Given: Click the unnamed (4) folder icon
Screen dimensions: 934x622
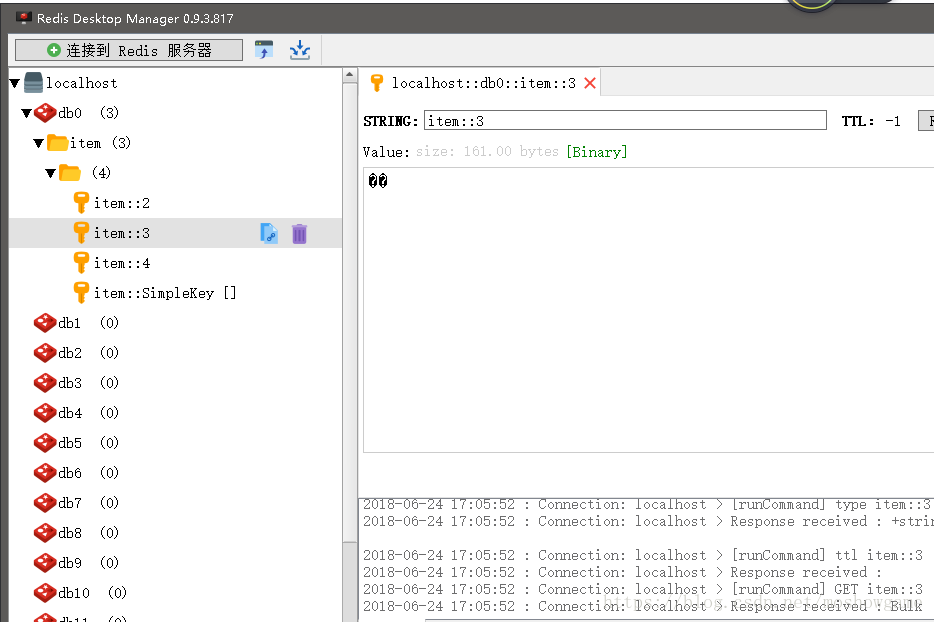Looking at the screenshot, I should pos(70,173).
